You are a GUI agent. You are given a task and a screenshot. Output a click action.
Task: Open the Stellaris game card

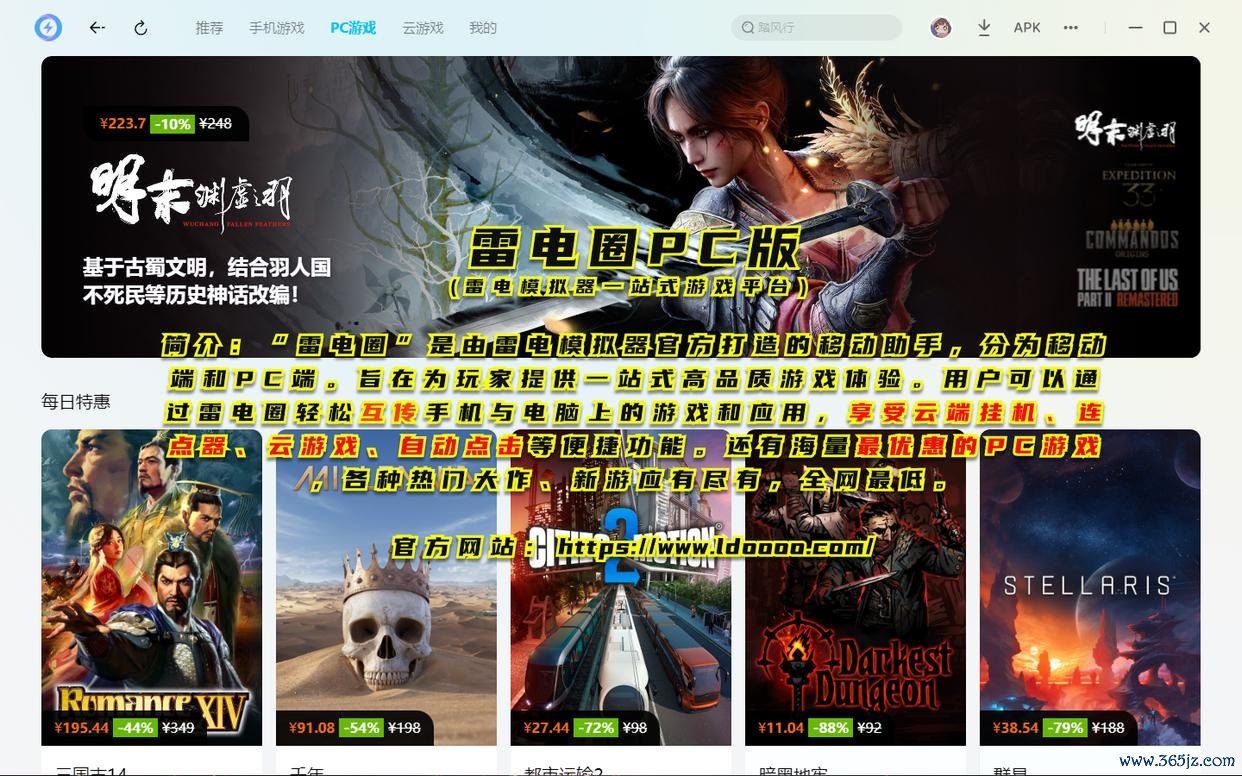coord(1090,588)
